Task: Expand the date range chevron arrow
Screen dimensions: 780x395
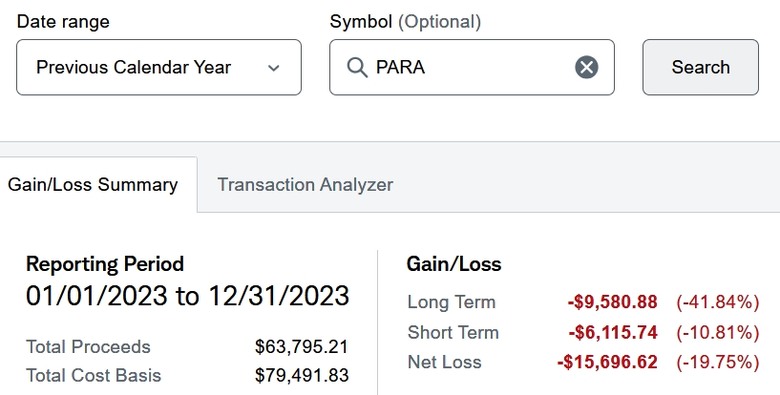Action: [x=274, y=68]
